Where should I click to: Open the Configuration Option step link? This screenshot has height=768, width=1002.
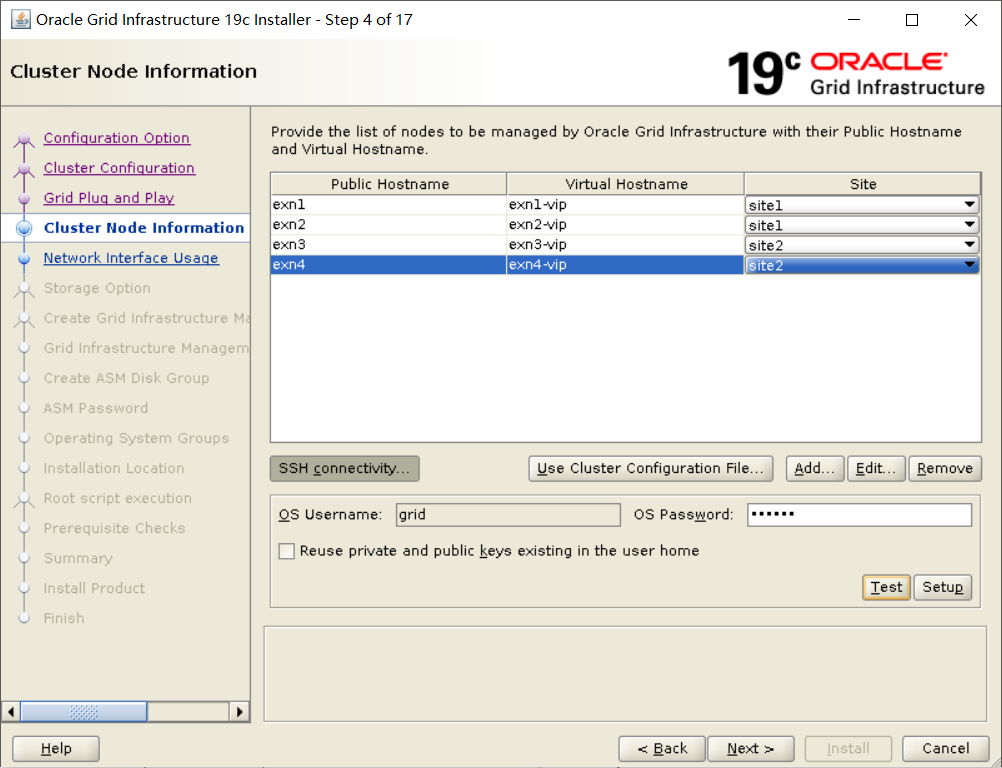click(x=116, y=138)
